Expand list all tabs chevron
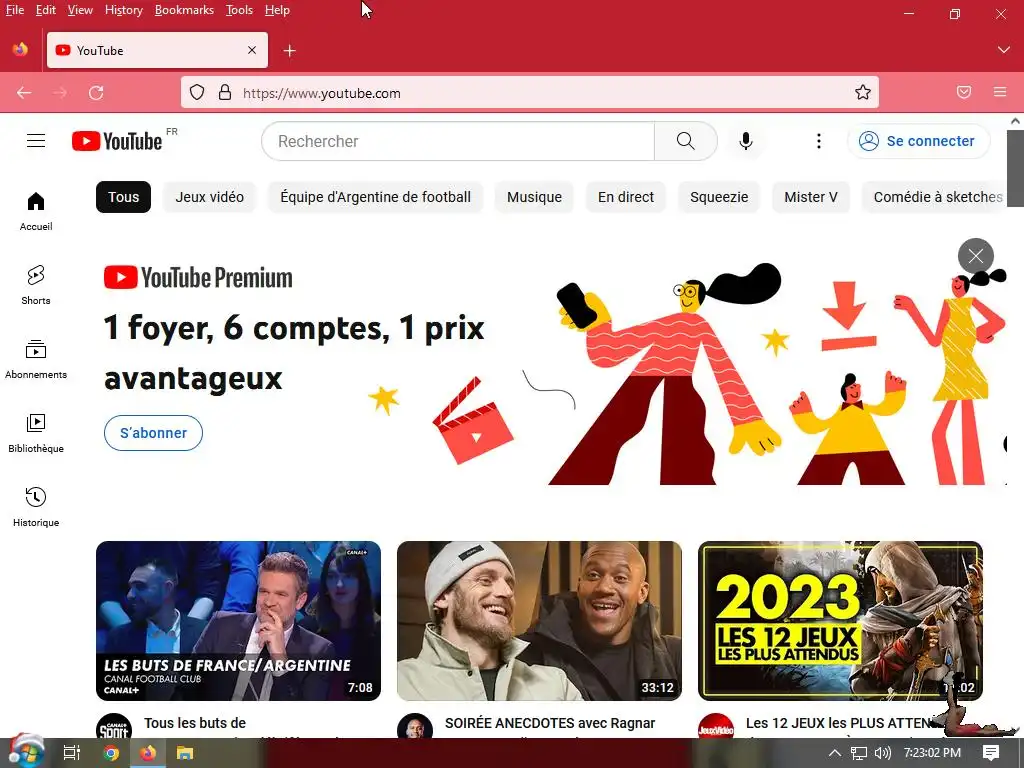Image resolution: width=1024 pixels, height=768 pixels. point(1004,50)
